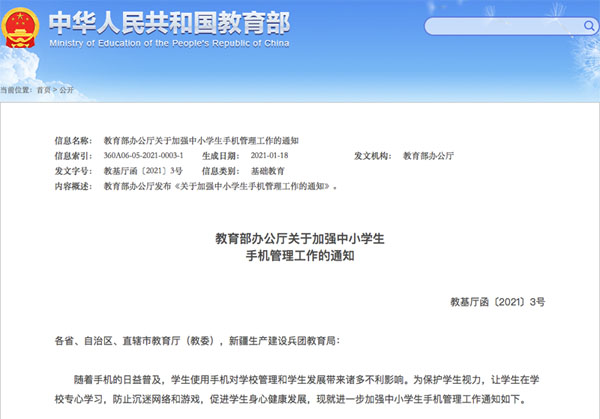Select index number 360A06-05-2021-0003-1

(x=143, y=155)
